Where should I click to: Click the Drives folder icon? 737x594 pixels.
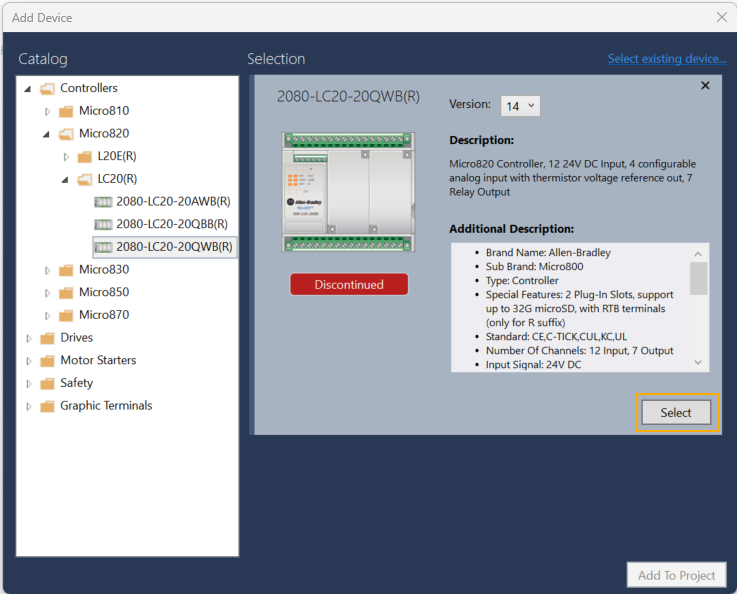click(x=47, y=338)
